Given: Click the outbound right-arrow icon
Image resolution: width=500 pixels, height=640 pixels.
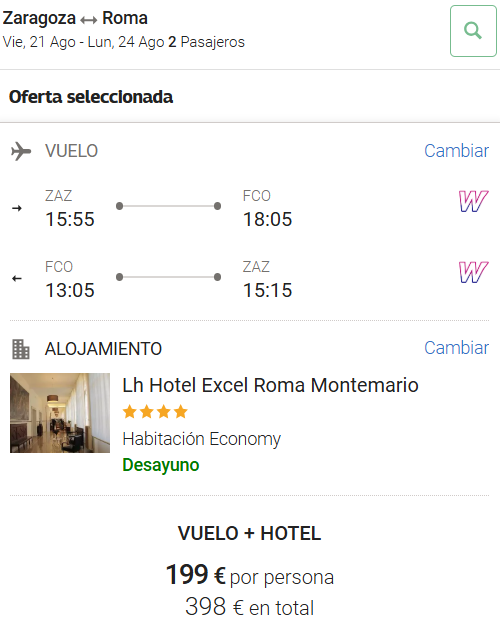Looking at the screenshot, I should click(17, 208).
